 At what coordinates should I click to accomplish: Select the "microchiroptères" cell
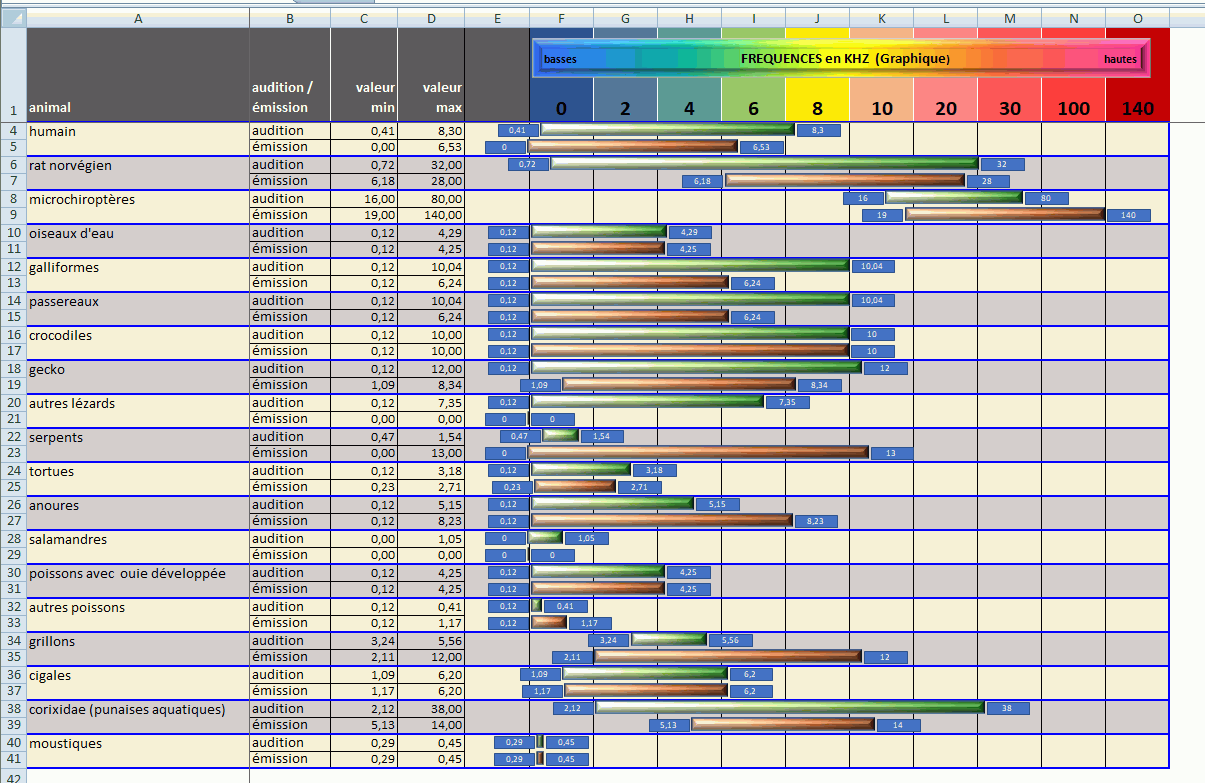coord(138,199)
